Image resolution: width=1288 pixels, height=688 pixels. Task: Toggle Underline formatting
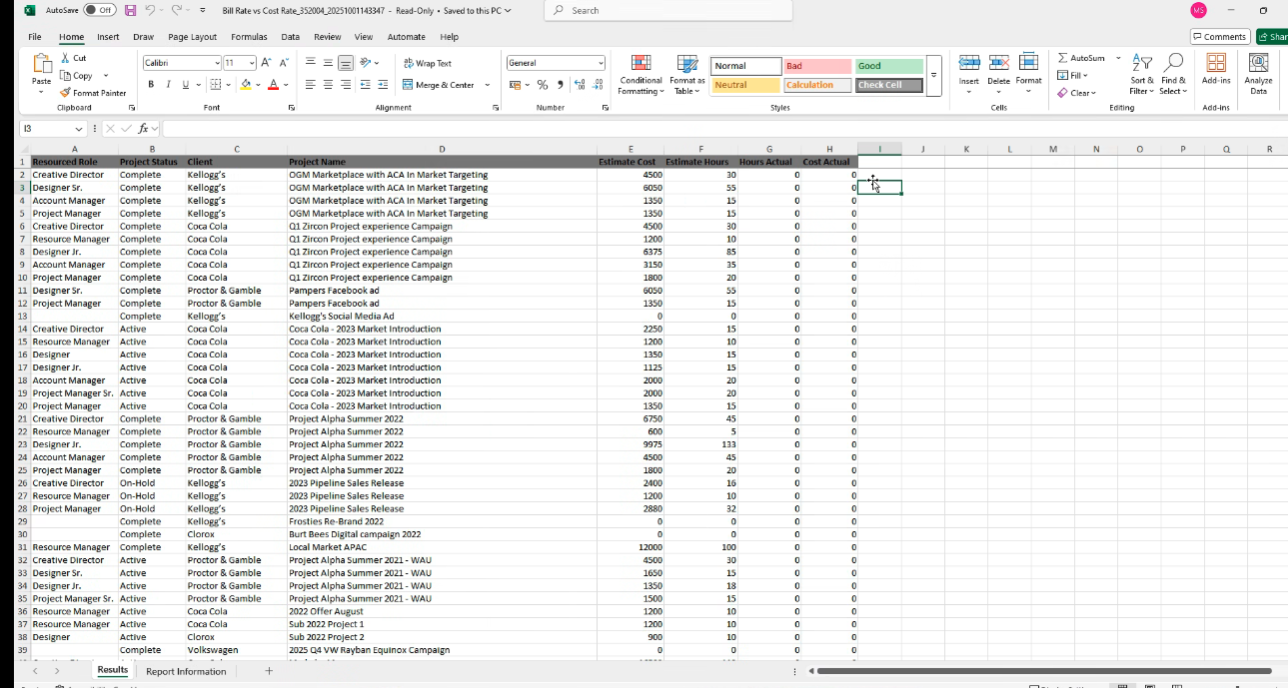pos(185,85)
